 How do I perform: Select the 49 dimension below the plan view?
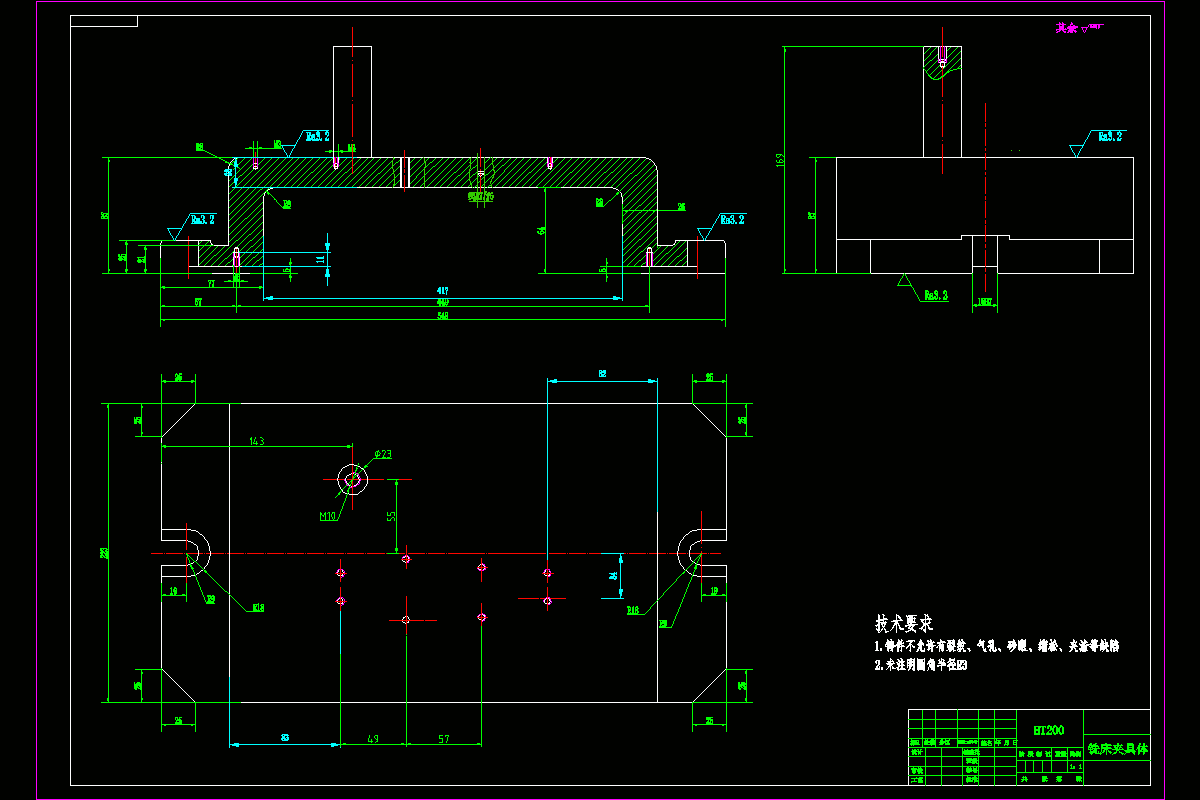[x=373, y=739]
